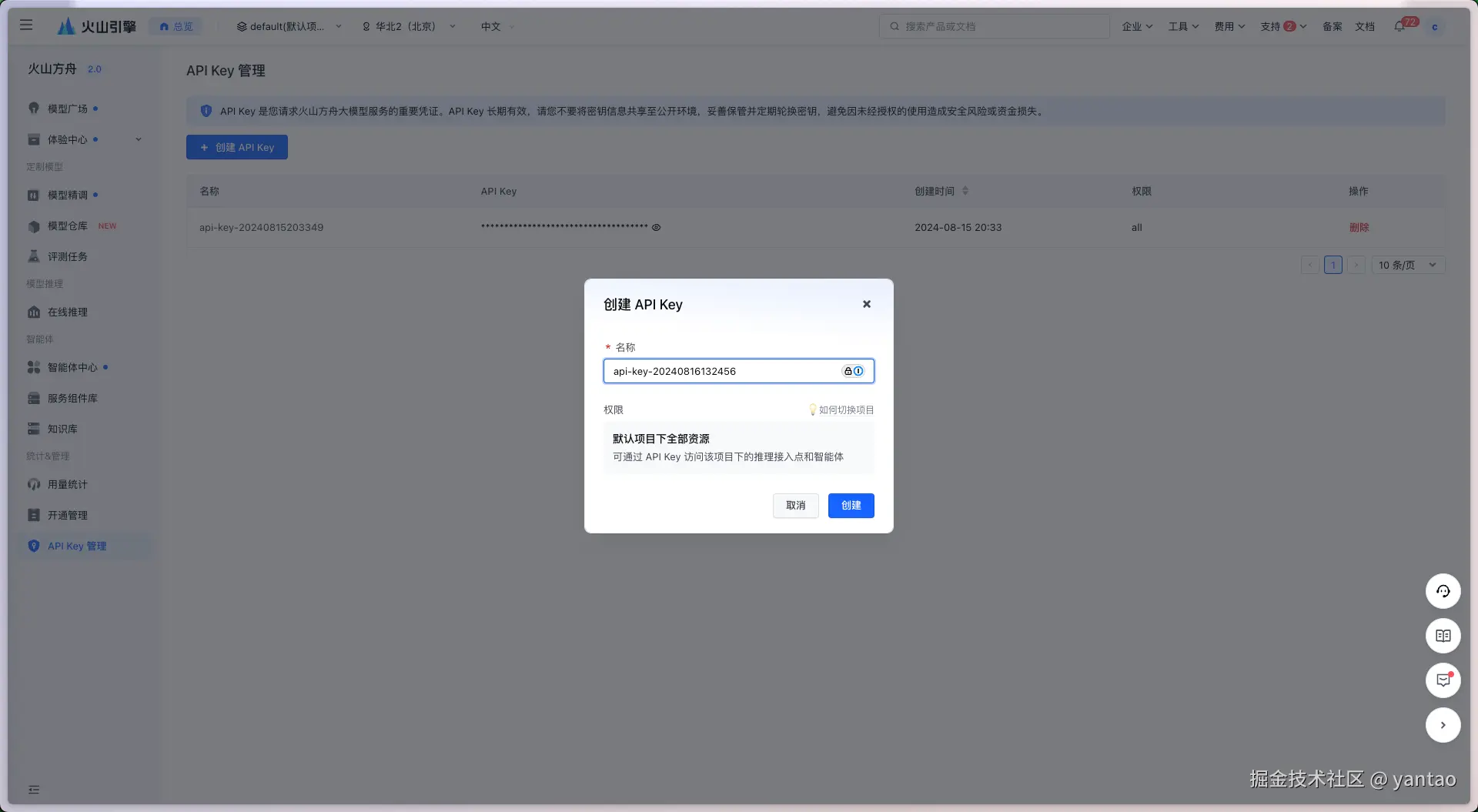Change the 华北2 (北京) region

(x=409, y=27)
